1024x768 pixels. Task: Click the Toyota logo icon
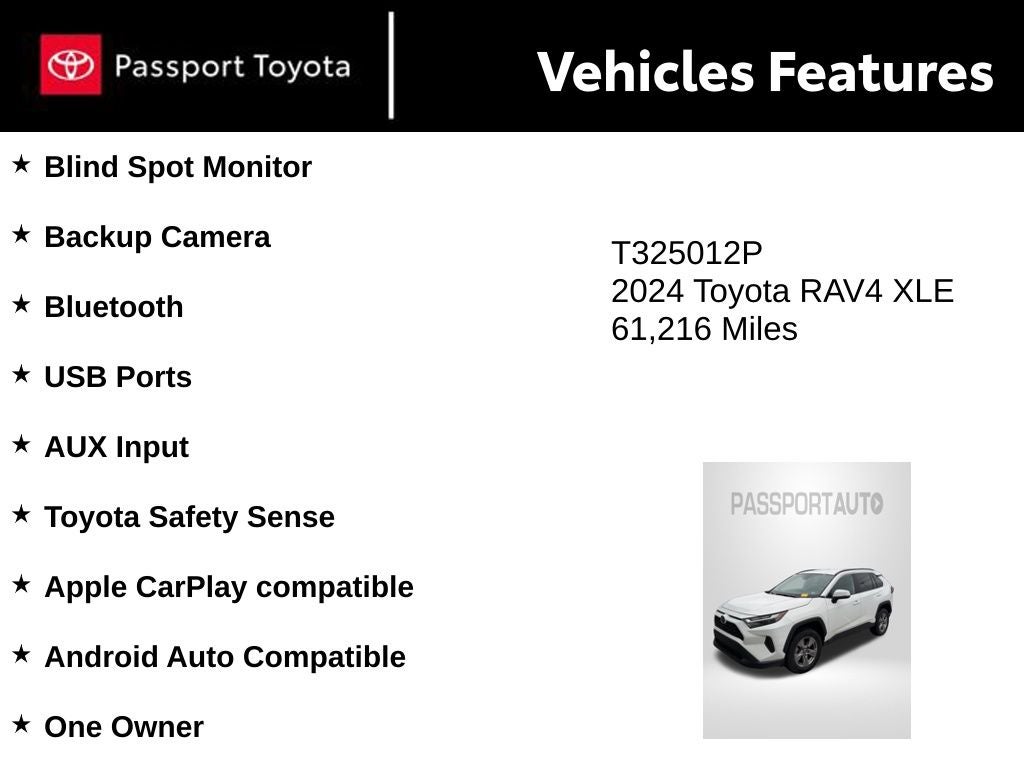pos(70,65)
